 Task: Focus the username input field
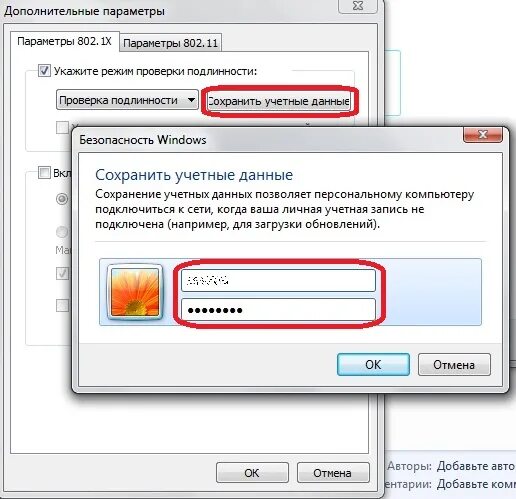pyautogui.click(x=278, y=281)
